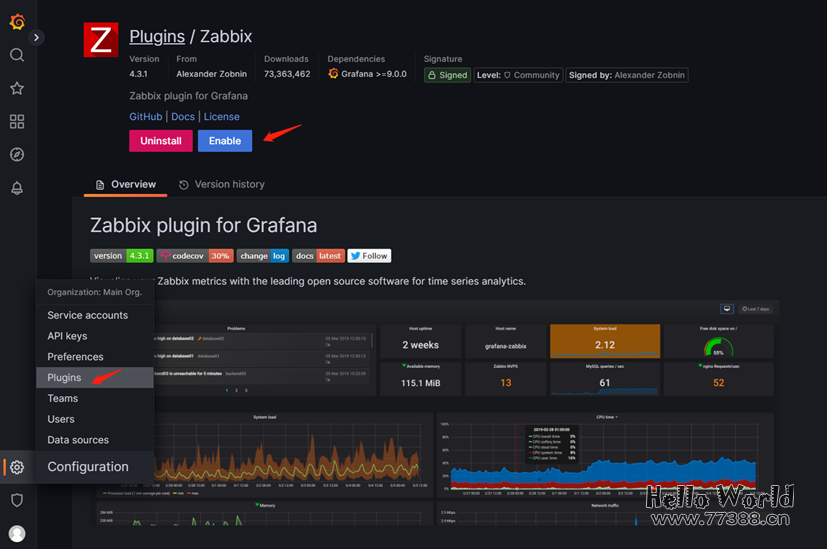Click the 2 weeks uptime panel

click(420, 341)
